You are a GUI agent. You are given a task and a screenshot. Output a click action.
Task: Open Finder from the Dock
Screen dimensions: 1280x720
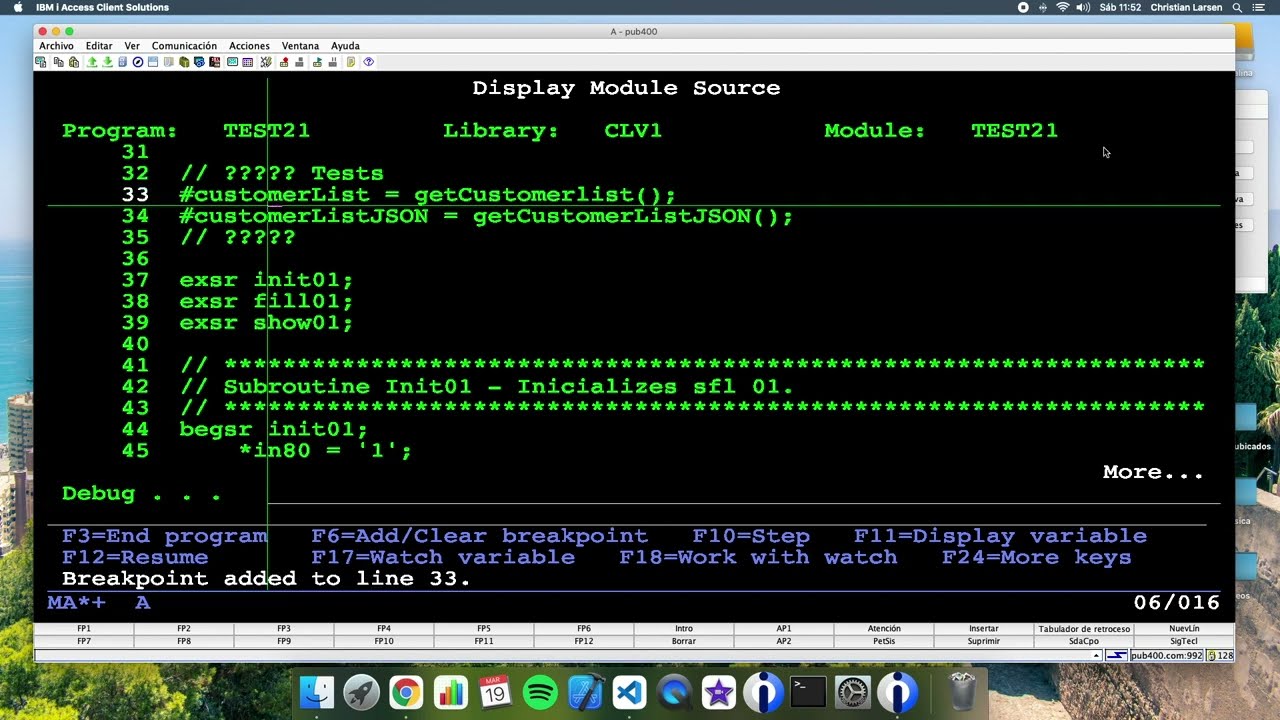pyautogui.click(x=317, y=692)
